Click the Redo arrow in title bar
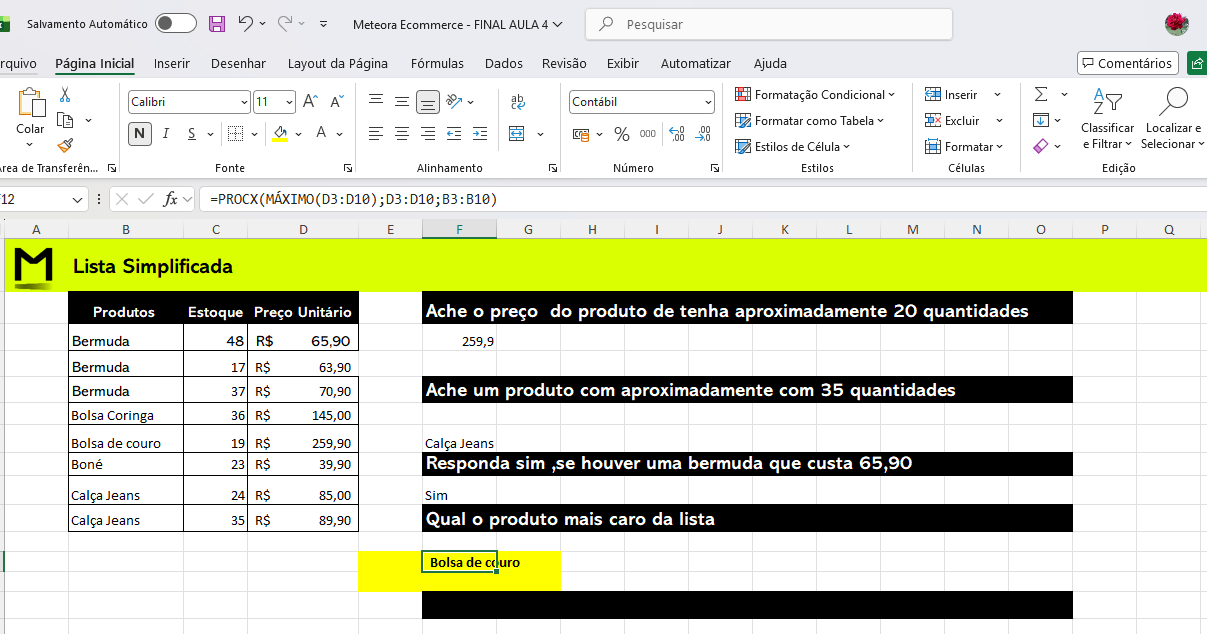The width and height of the screenshot is (1207, 634). pyautogui.click(x=285, y=23)
